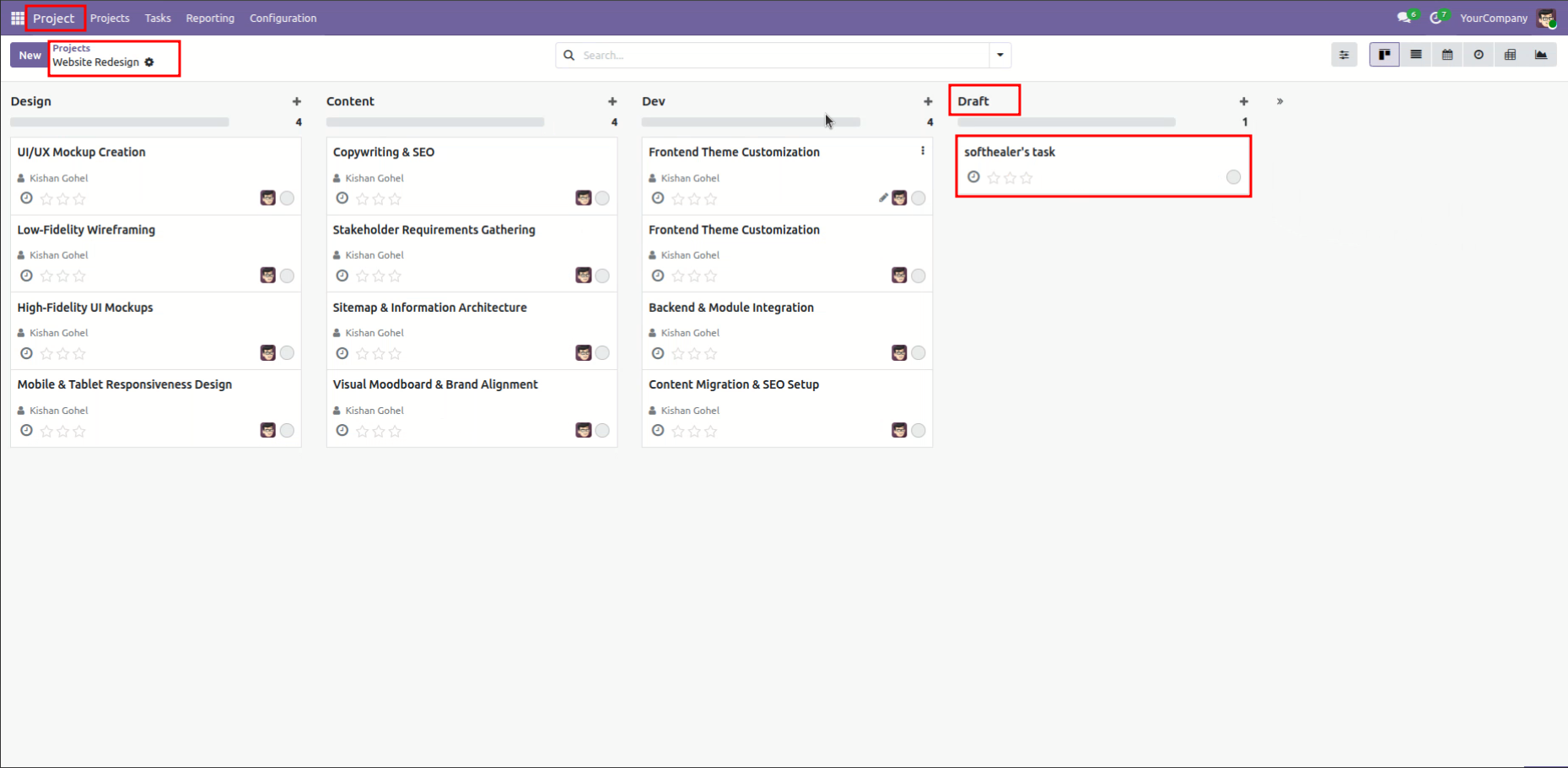This screenshot has width=1568, height=768.
Task: Click assignee avatar on Backend & Module Integration
Action: (x=899, y=353)
